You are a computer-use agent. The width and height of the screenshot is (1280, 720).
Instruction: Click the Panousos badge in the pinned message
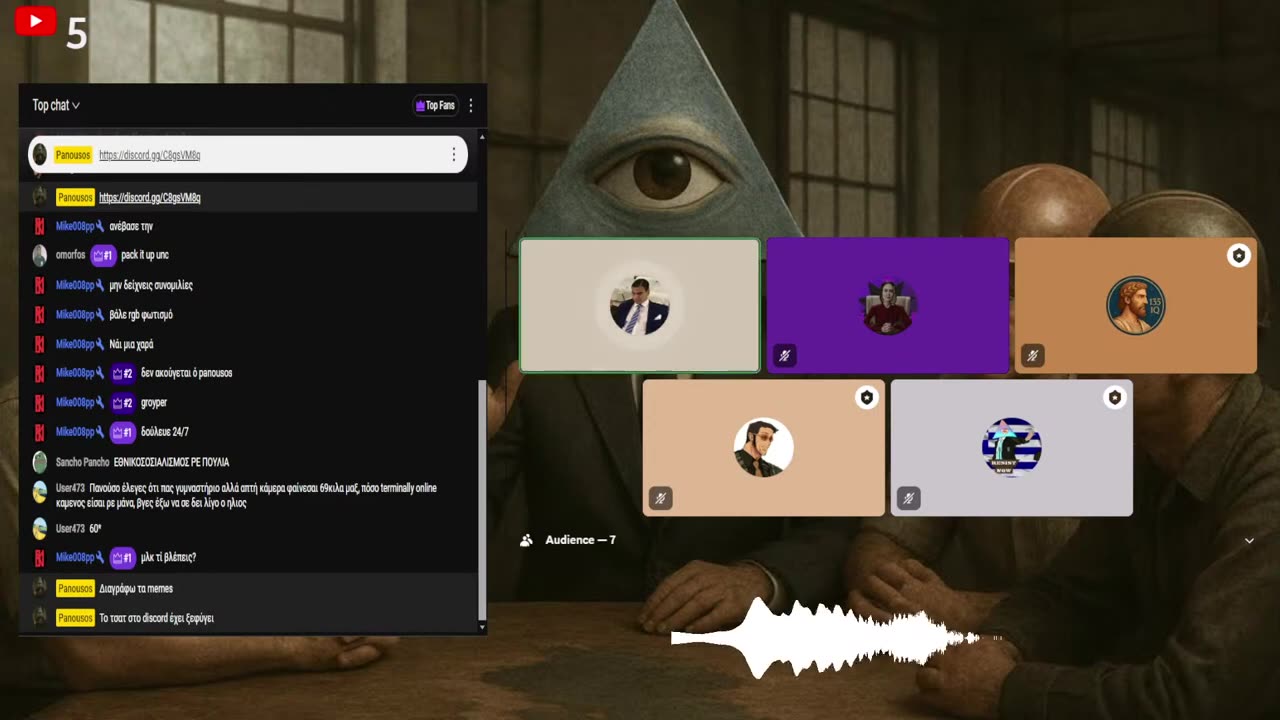pos(74,155)
